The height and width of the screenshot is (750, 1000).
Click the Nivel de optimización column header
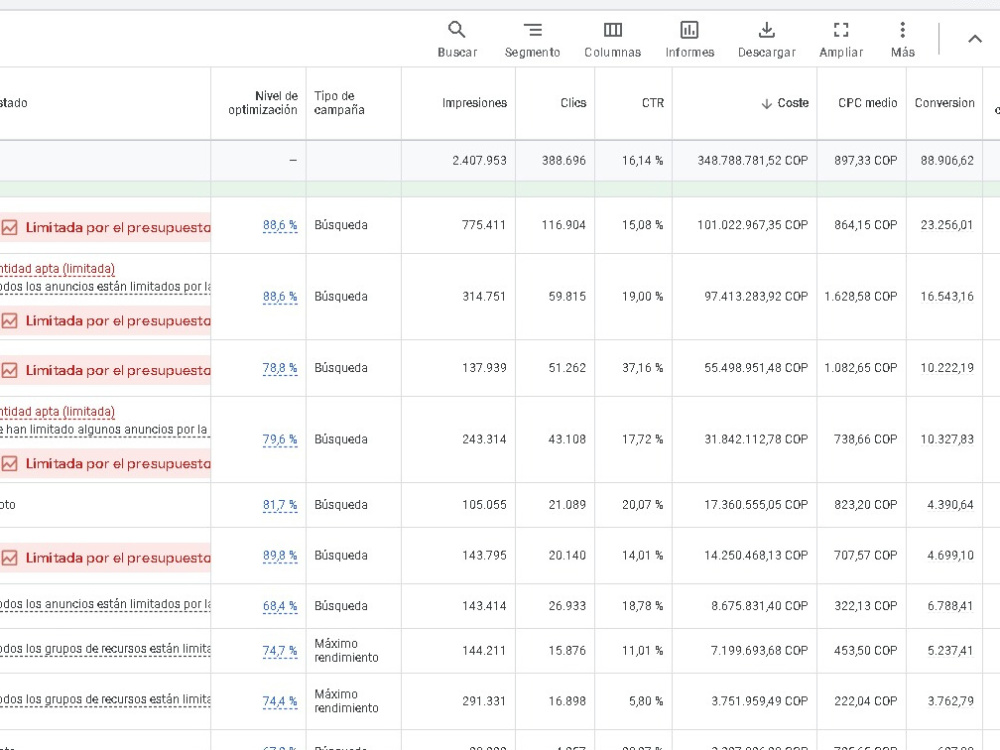pos(263,103)
